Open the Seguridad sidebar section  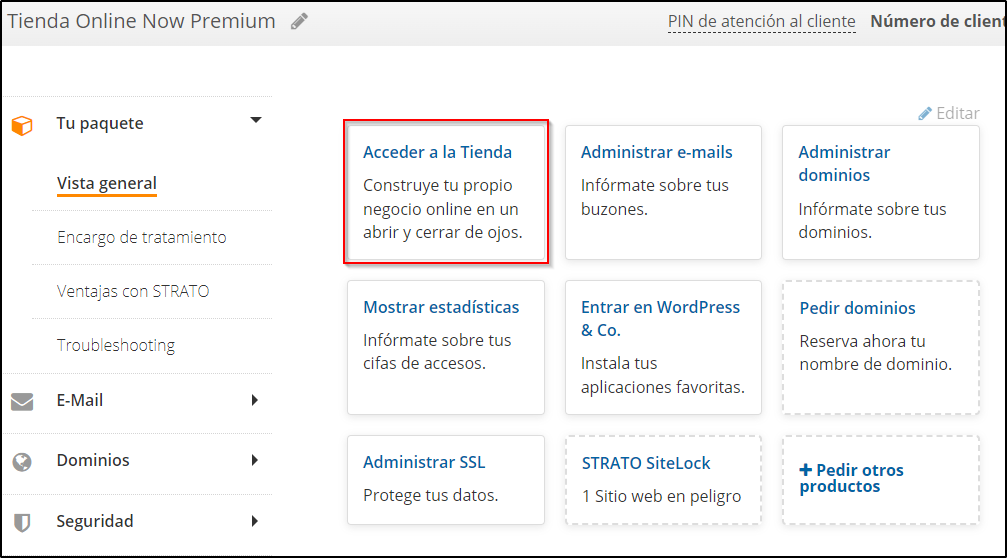tap(95, 521)
